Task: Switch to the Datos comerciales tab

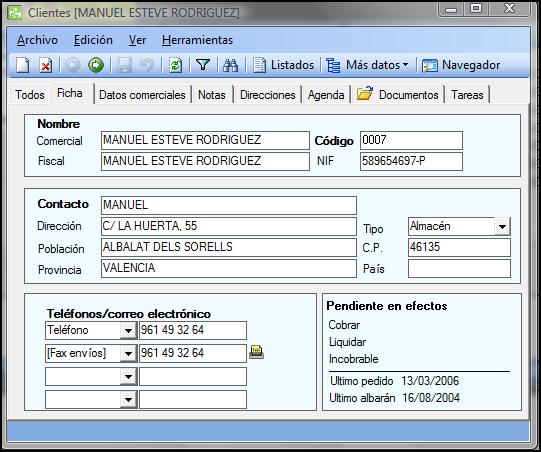Action: click(x=142, y=95)
